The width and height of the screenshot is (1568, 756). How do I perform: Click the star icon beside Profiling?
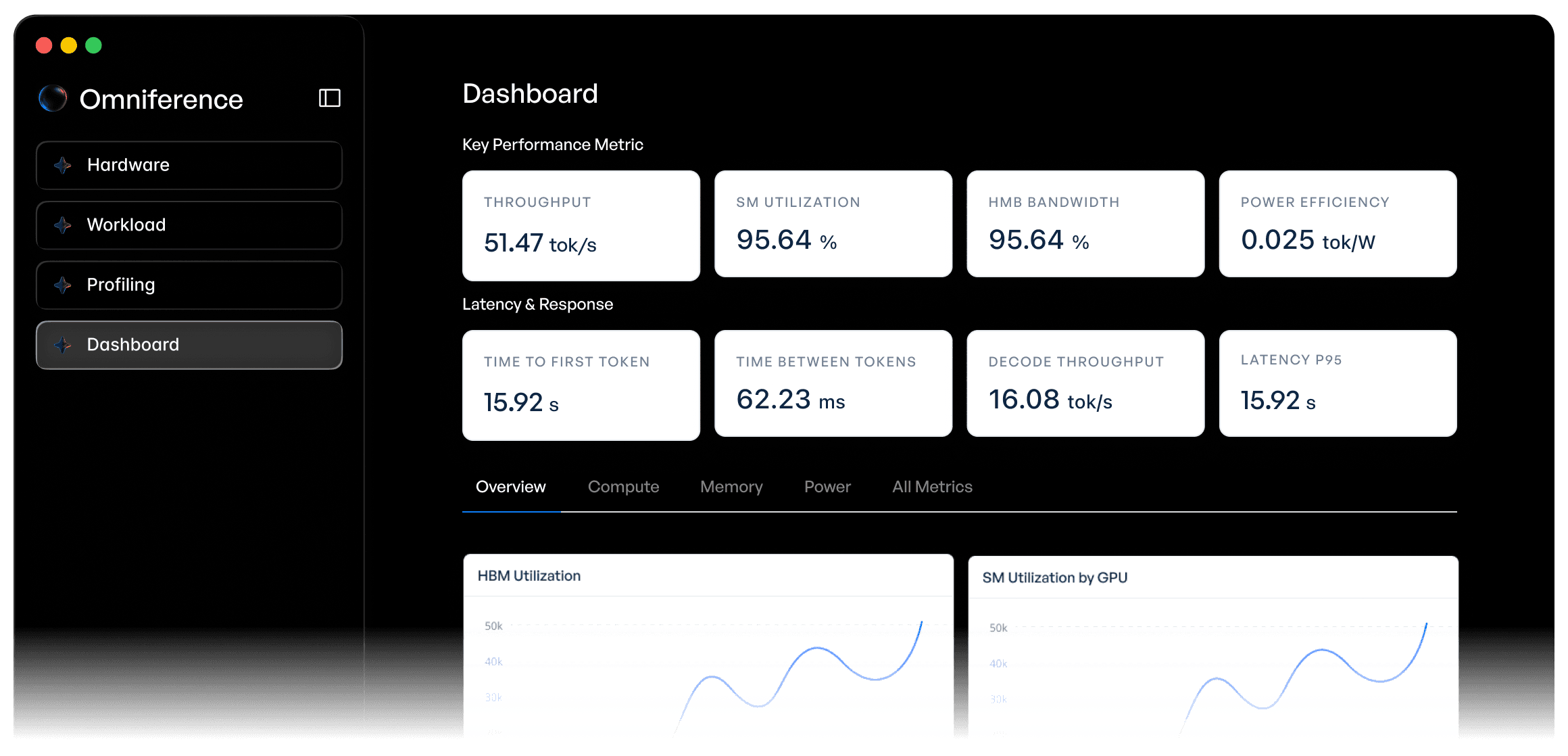(x=63, y=285)
